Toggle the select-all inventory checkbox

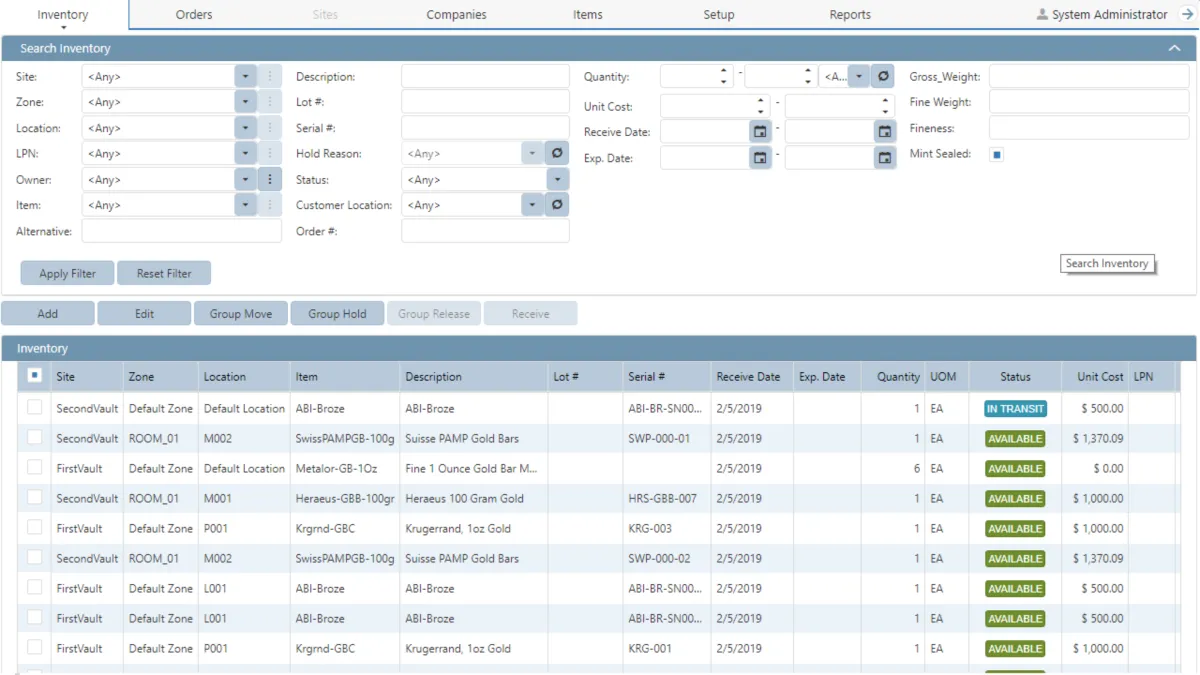pyautogui.click(x=35, y=376)
